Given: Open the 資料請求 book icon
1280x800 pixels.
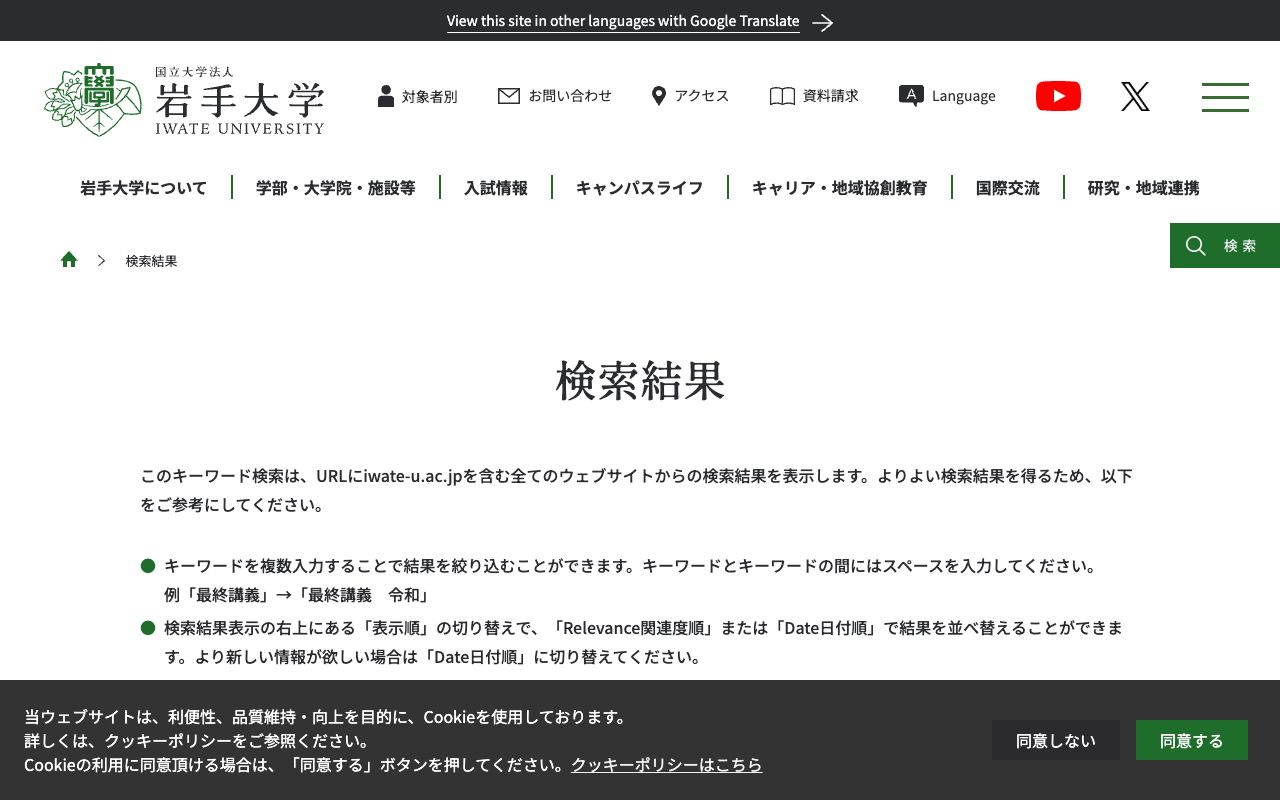Looking at the screenshot, I should click(782, 95).
